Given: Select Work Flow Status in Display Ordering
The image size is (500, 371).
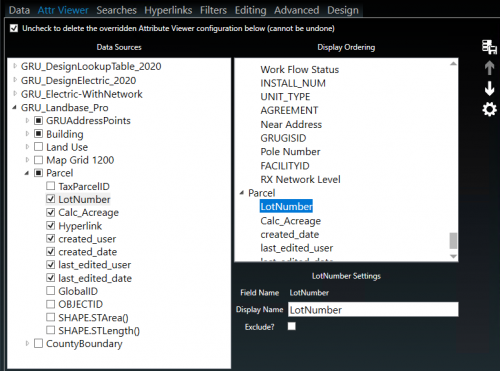Looking at the screenshot, I should pyautogui.click(x=300, y=69).
